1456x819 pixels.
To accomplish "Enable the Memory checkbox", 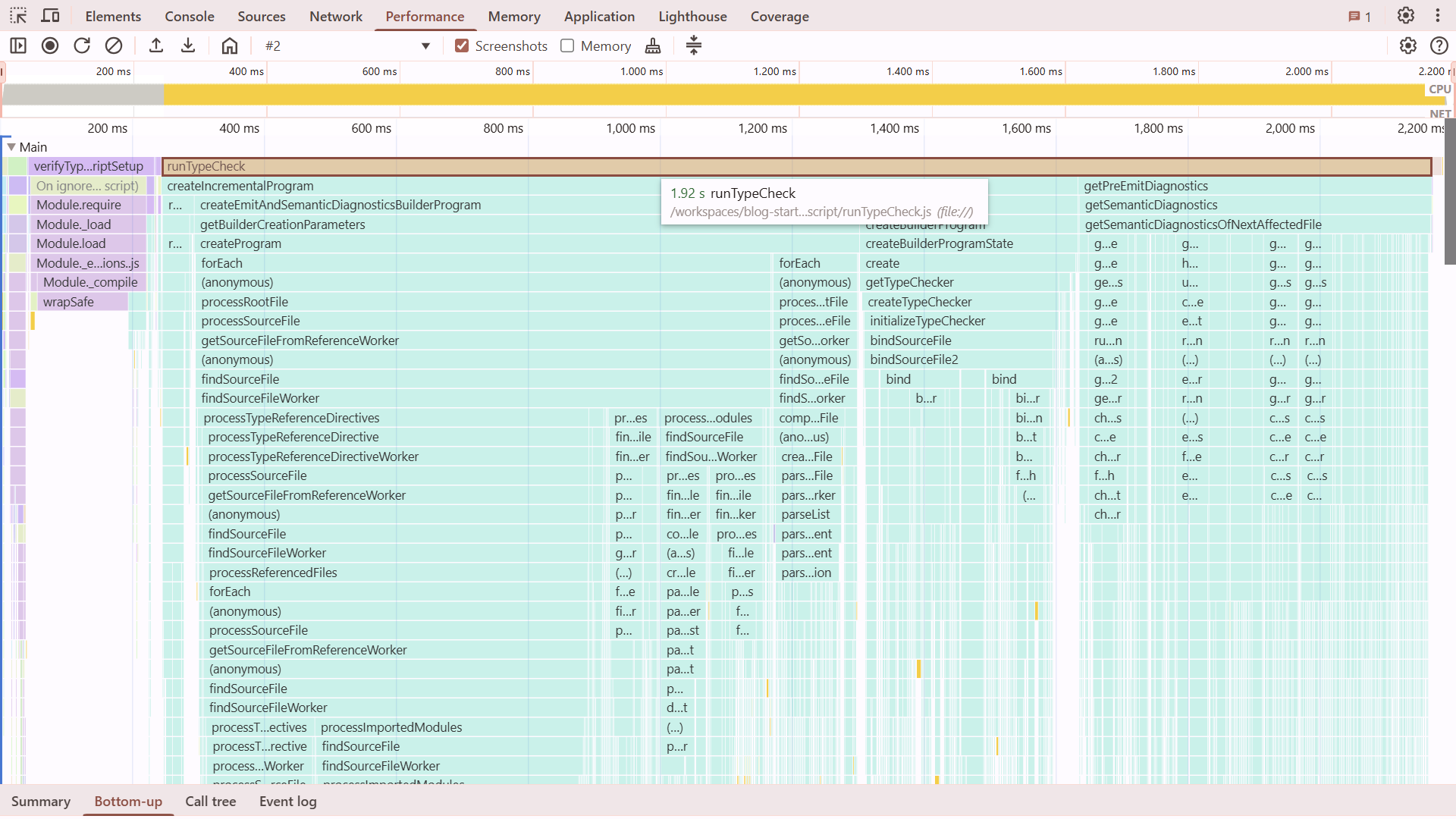I will pos(566,45).
